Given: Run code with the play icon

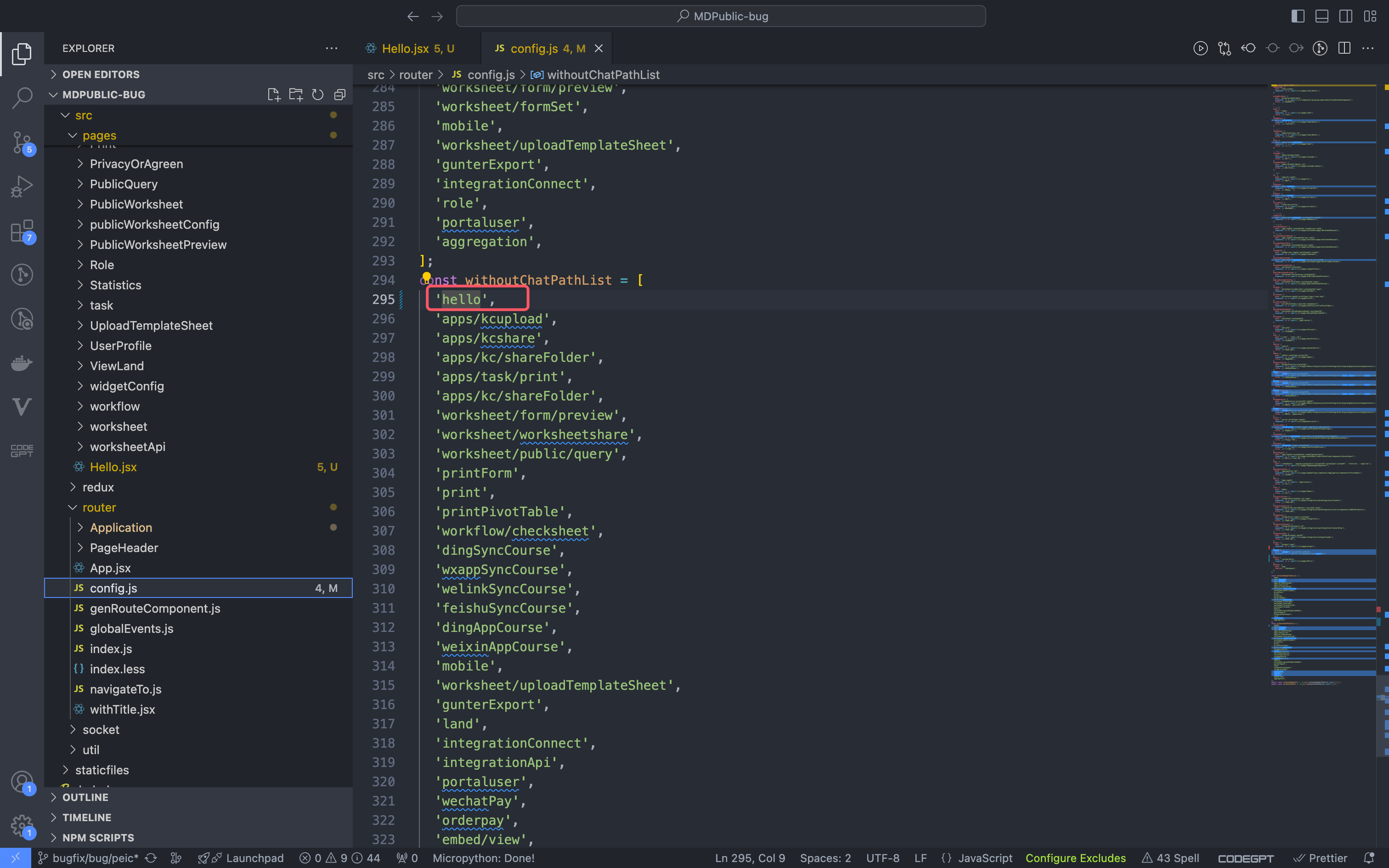Looking at the screenshot, I should (x=1200, y=48).
